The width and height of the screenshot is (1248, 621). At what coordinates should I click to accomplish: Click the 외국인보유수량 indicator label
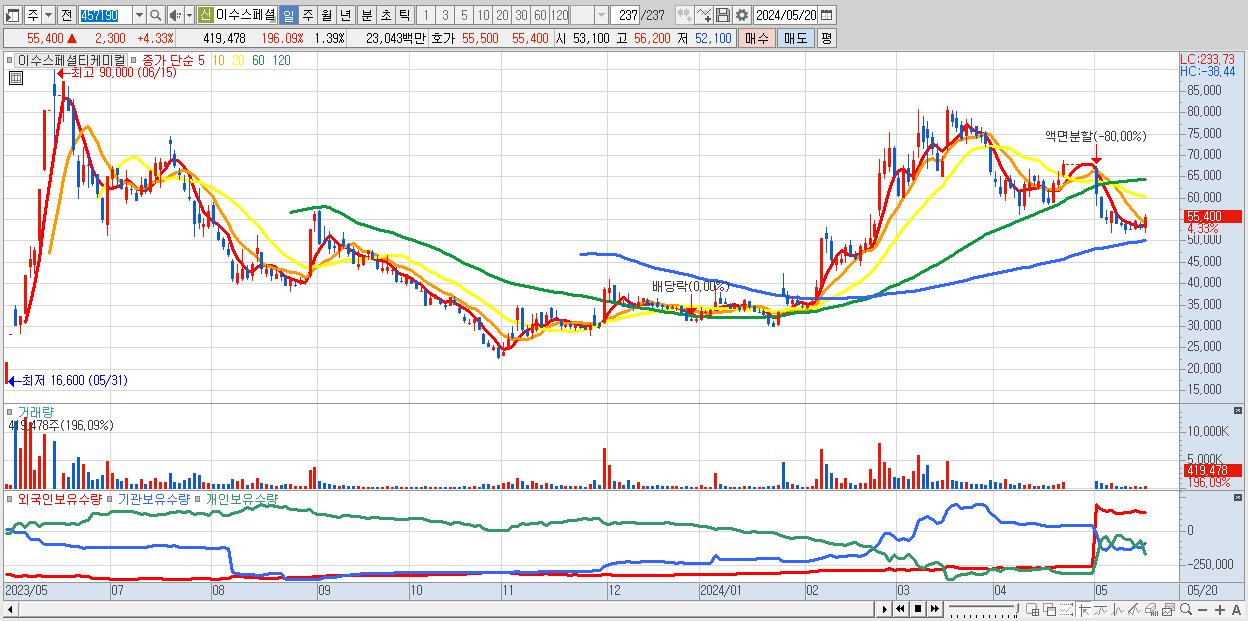(60, 498)
